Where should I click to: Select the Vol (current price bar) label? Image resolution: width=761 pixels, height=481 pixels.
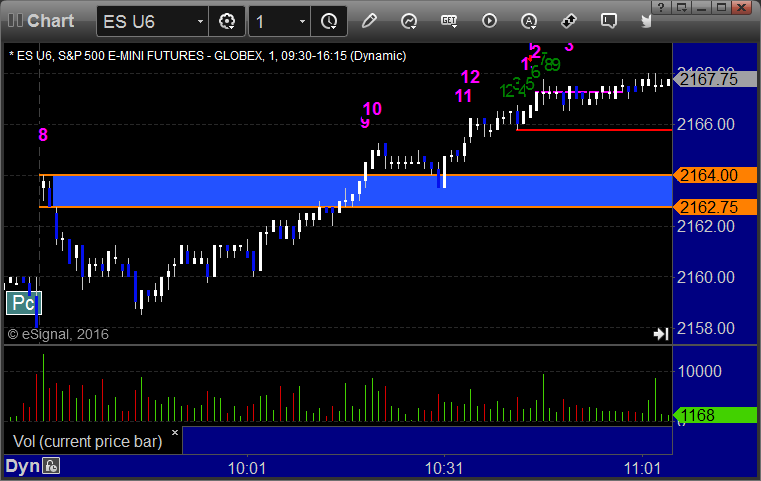[87, 441]
